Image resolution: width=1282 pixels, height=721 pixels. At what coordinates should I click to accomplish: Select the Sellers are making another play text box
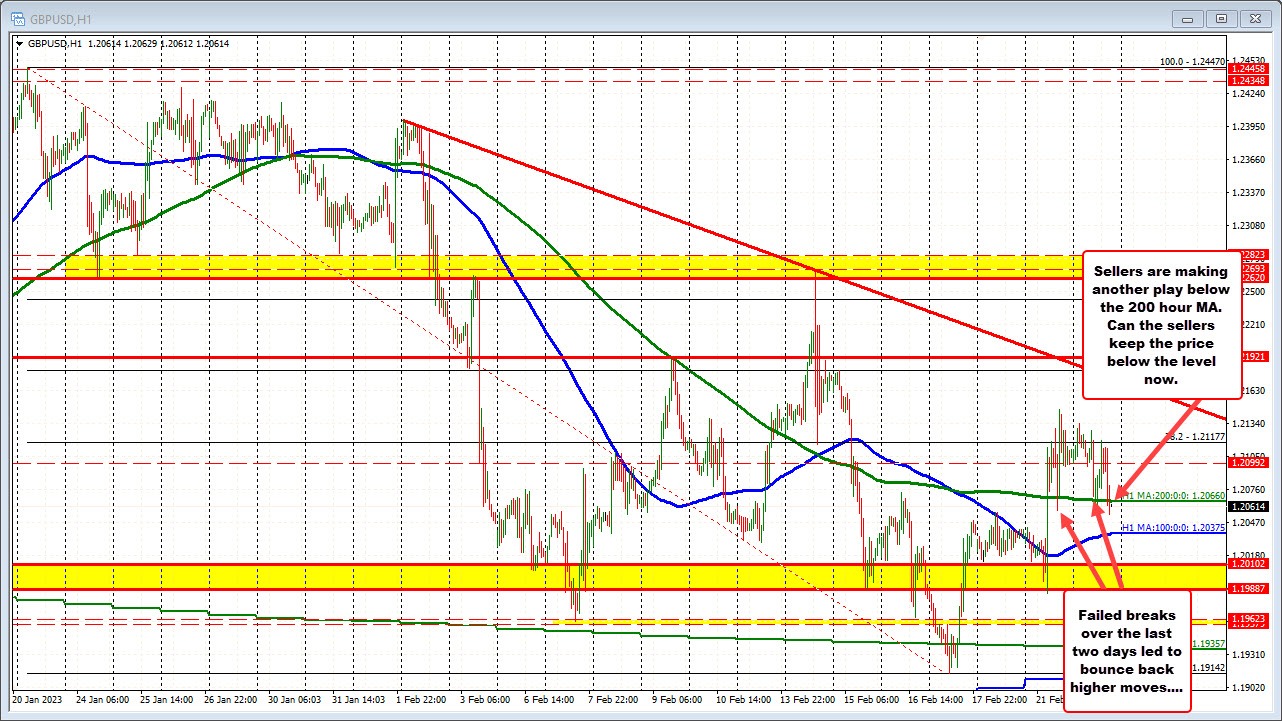click(1160, 325)
